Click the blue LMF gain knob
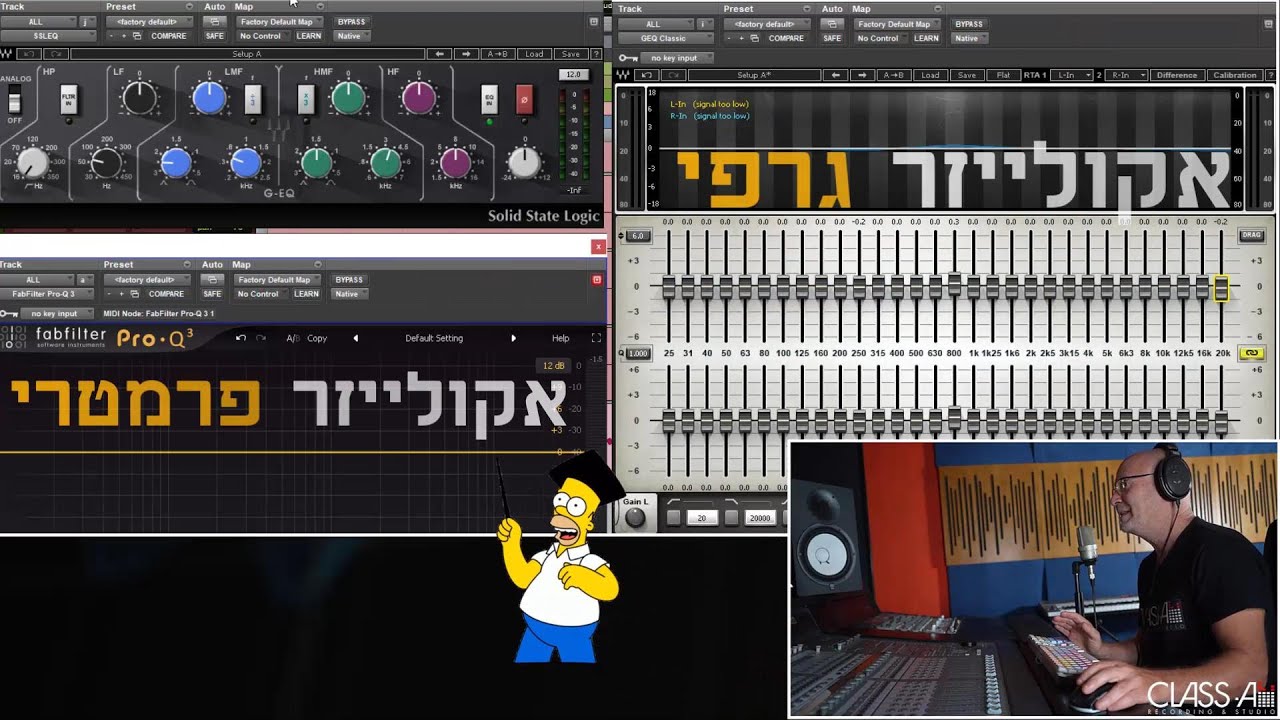The image size is (1280, 720). 208,98
